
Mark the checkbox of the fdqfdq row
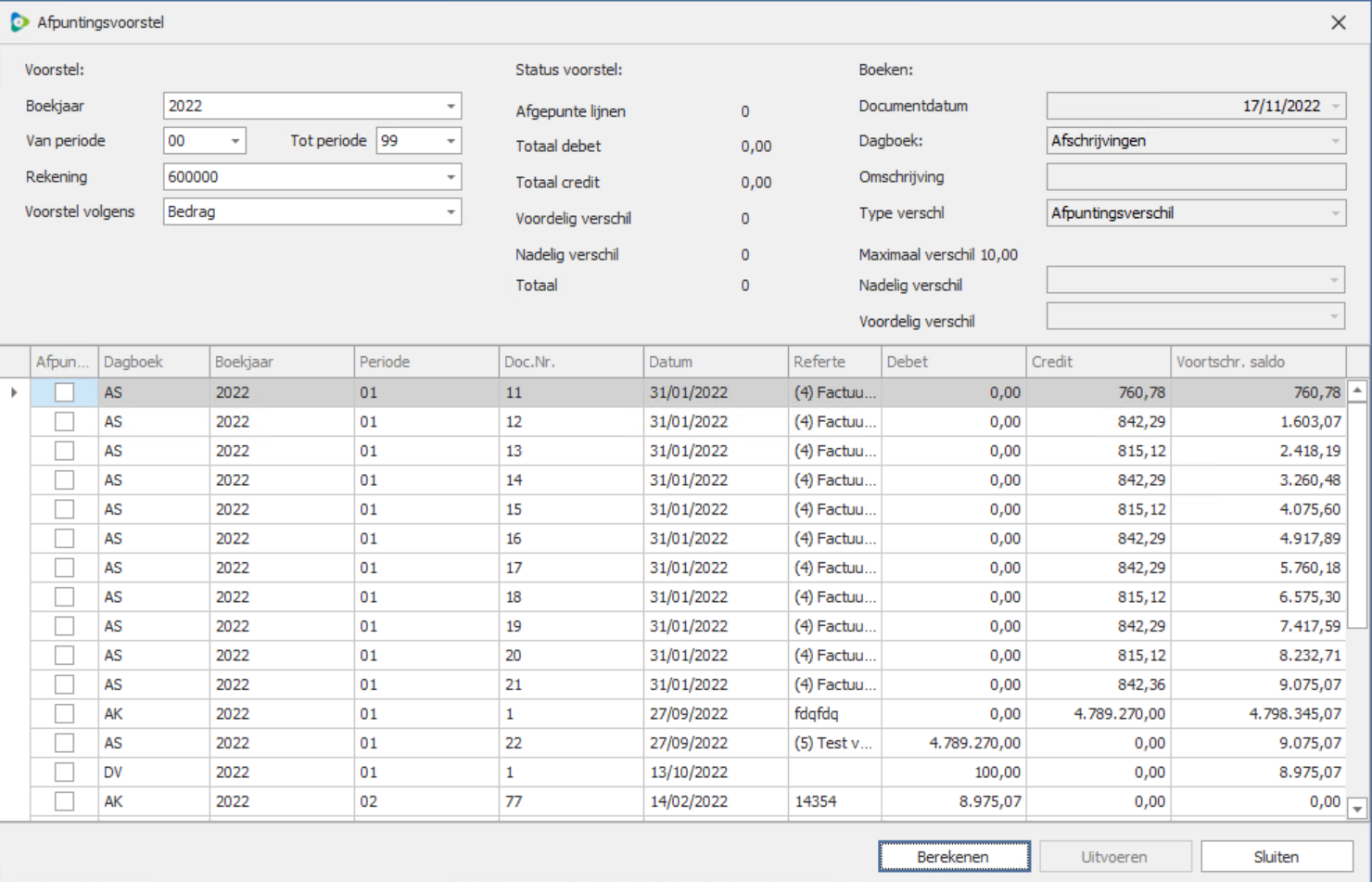[x=64, y=713]
